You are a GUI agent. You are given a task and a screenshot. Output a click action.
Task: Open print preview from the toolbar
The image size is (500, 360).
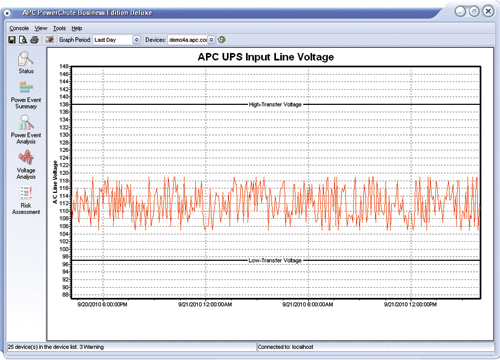point(23,40)
